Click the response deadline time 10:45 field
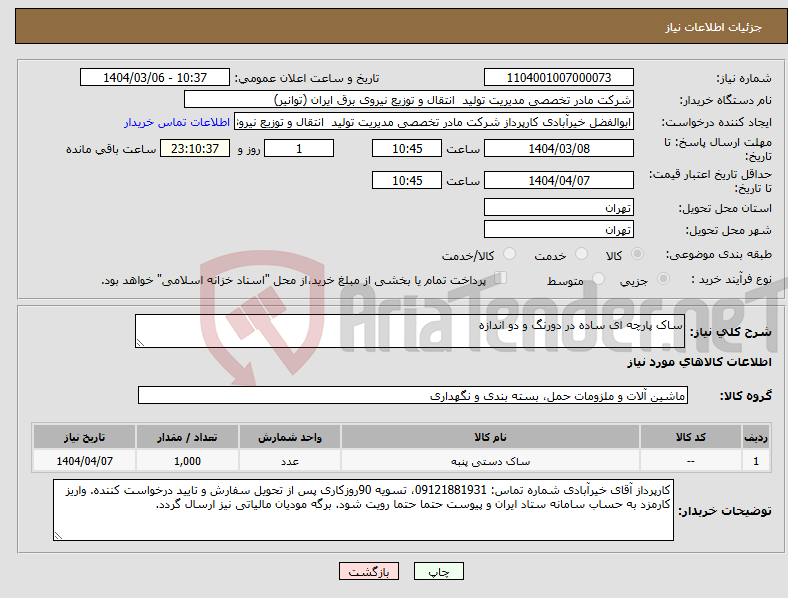 [407, 148]
